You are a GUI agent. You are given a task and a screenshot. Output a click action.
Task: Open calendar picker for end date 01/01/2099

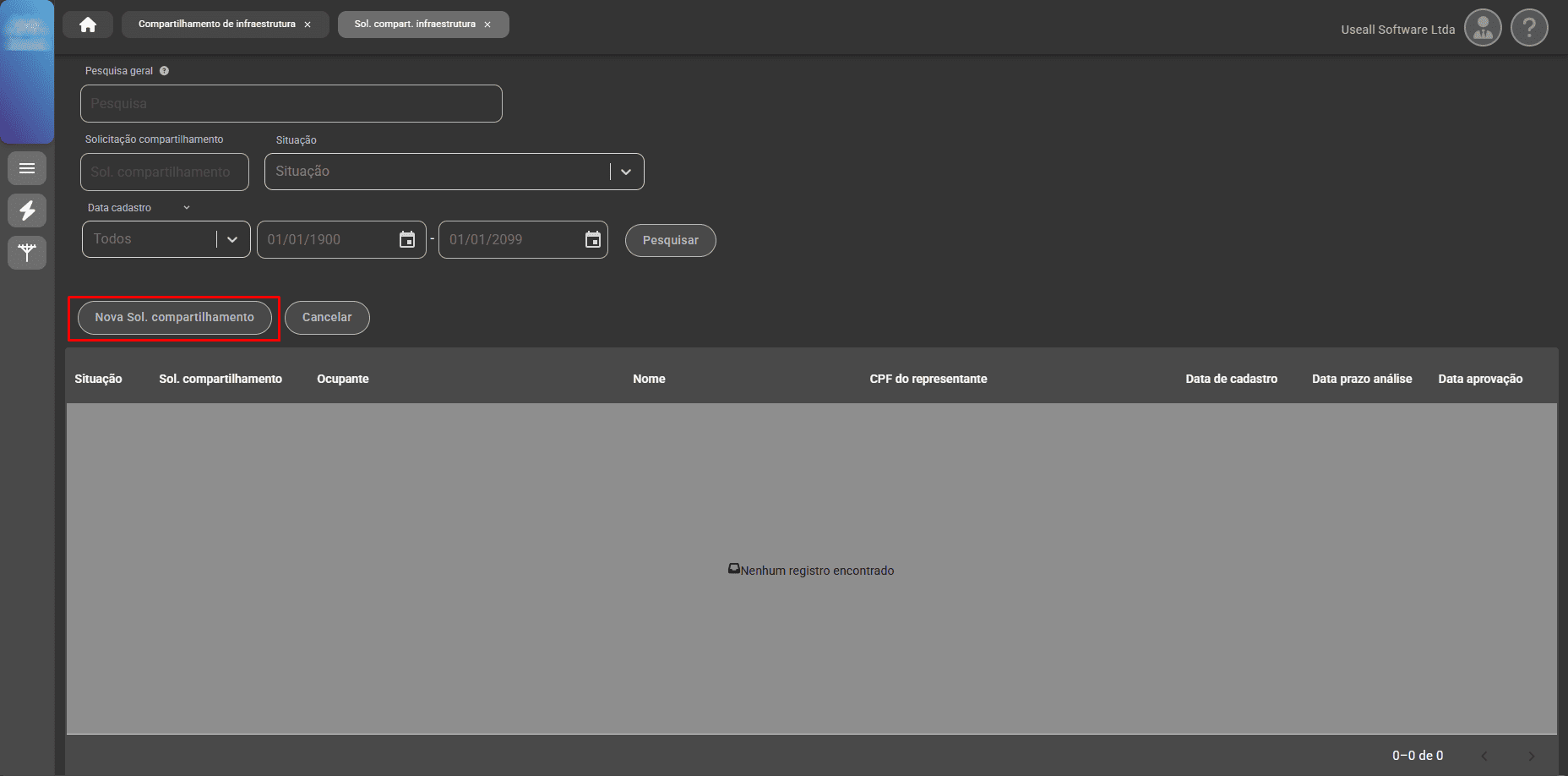(593, 240)
